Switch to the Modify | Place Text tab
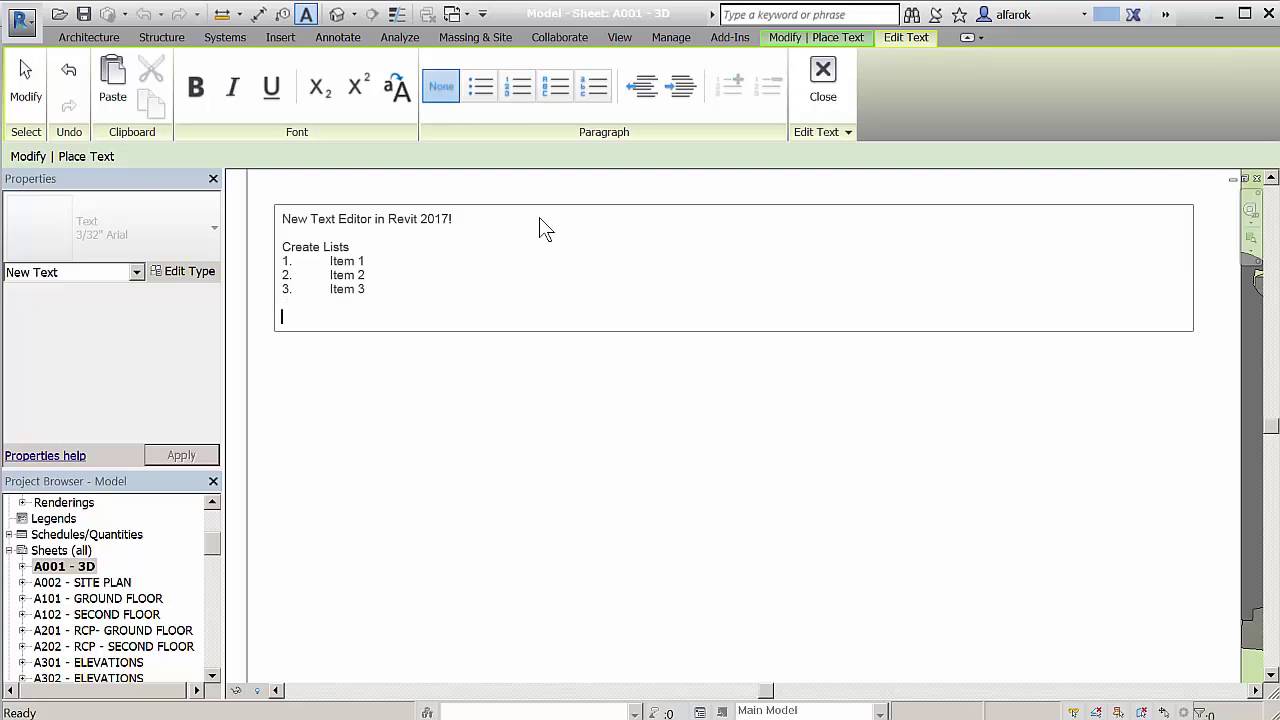1280x720 pixels. 816,37
